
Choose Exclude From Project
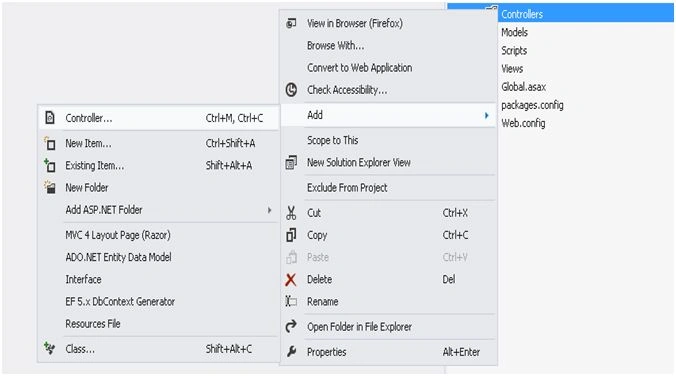pyautogui.click(x=388, y=188)
